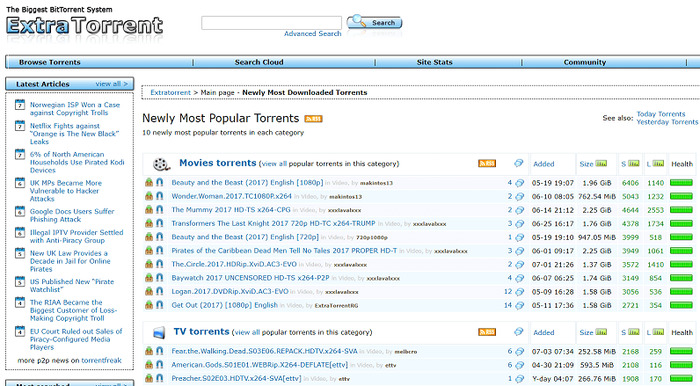Open Today Torrents link
The width and height of the screenshot is (700, 386).
(661, 114)
